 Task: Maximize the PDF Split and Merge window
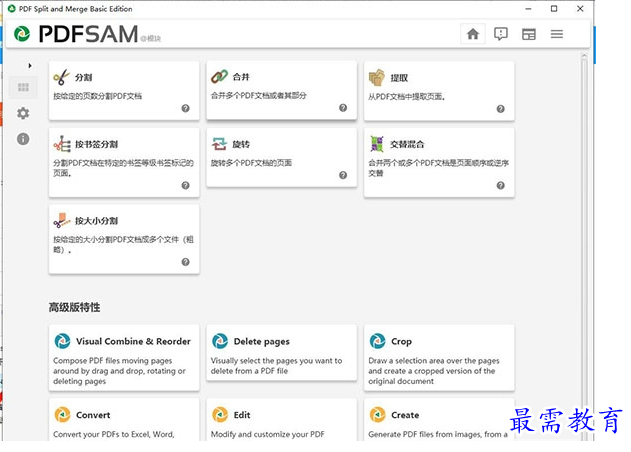(x=554, y=8)
